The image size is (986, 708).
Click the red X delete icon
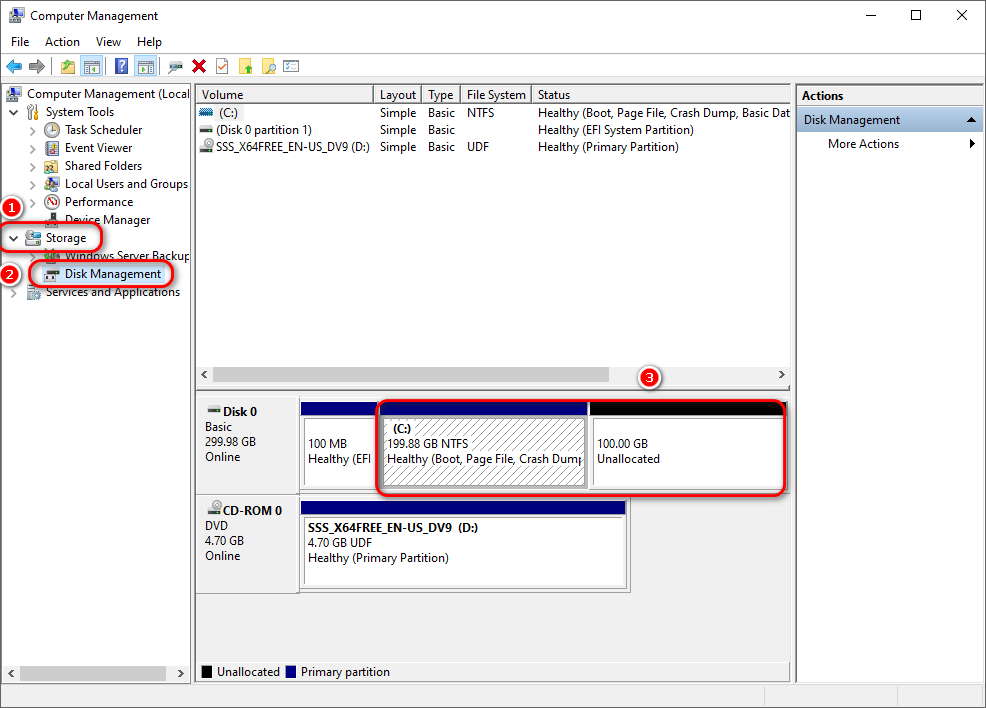point(199,66)
